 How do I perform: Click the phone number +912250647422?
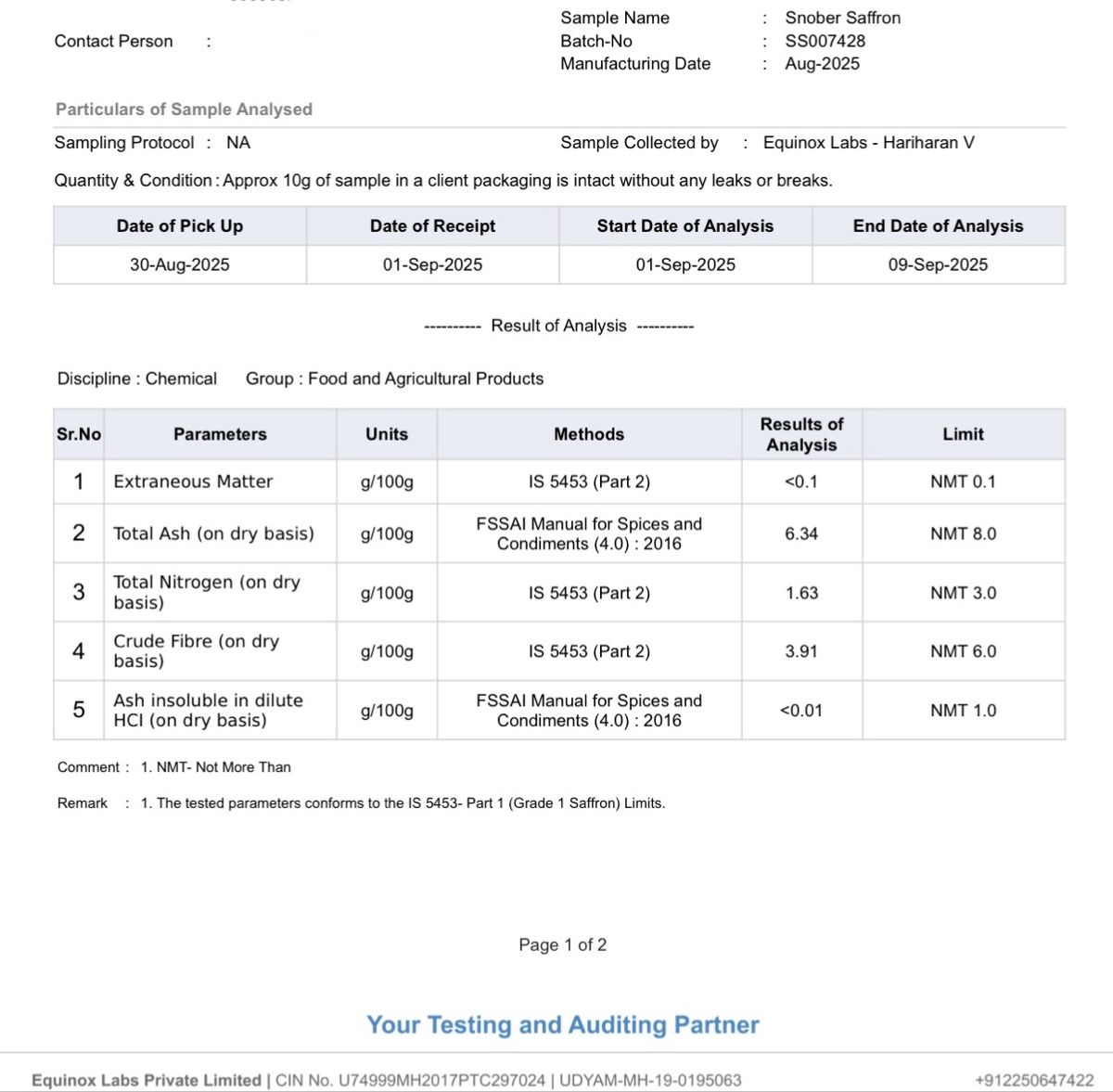click(x=1034, y=1080)
